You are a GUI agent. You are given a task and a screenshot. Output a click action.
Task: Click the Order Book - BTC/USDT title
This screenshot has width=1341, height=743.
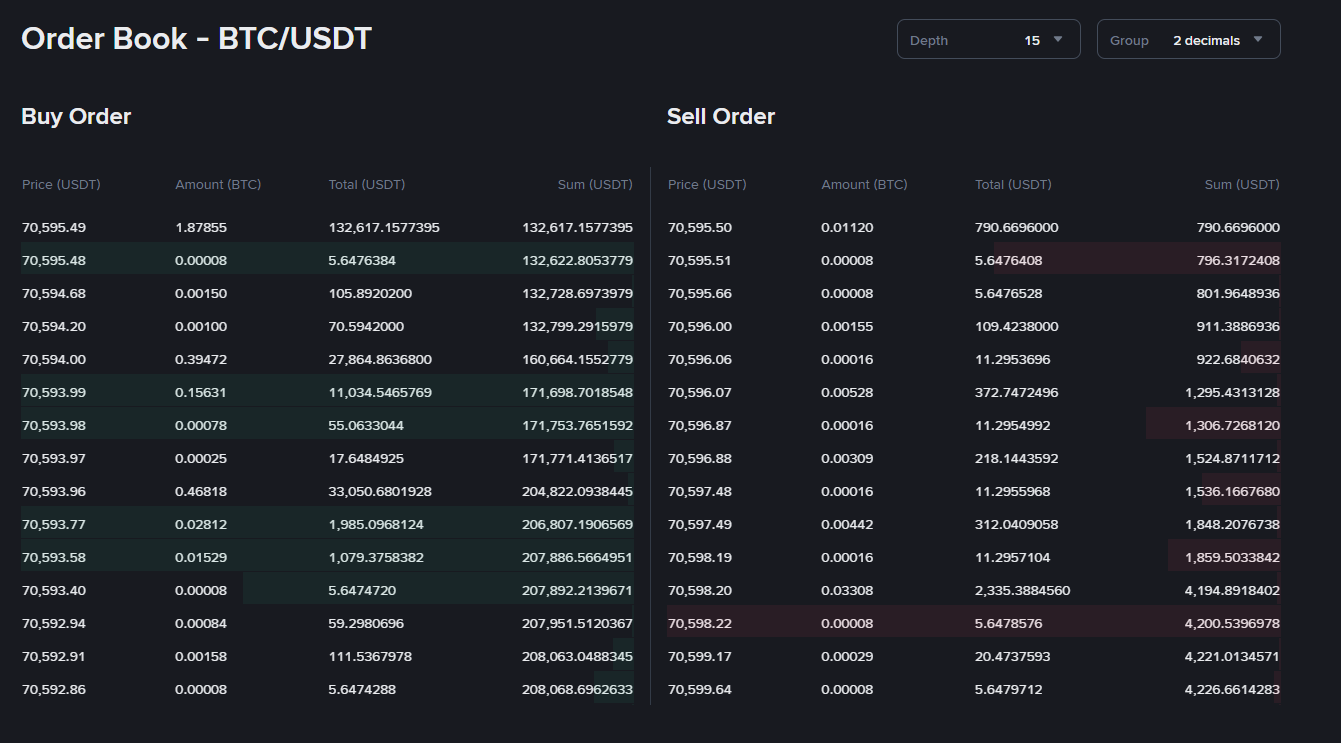(196, 38)
